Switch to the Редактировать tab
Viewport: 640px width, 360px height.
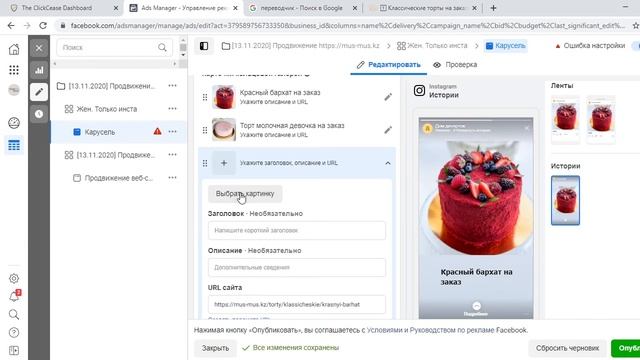pyautogui.click(x=388, y=65)
